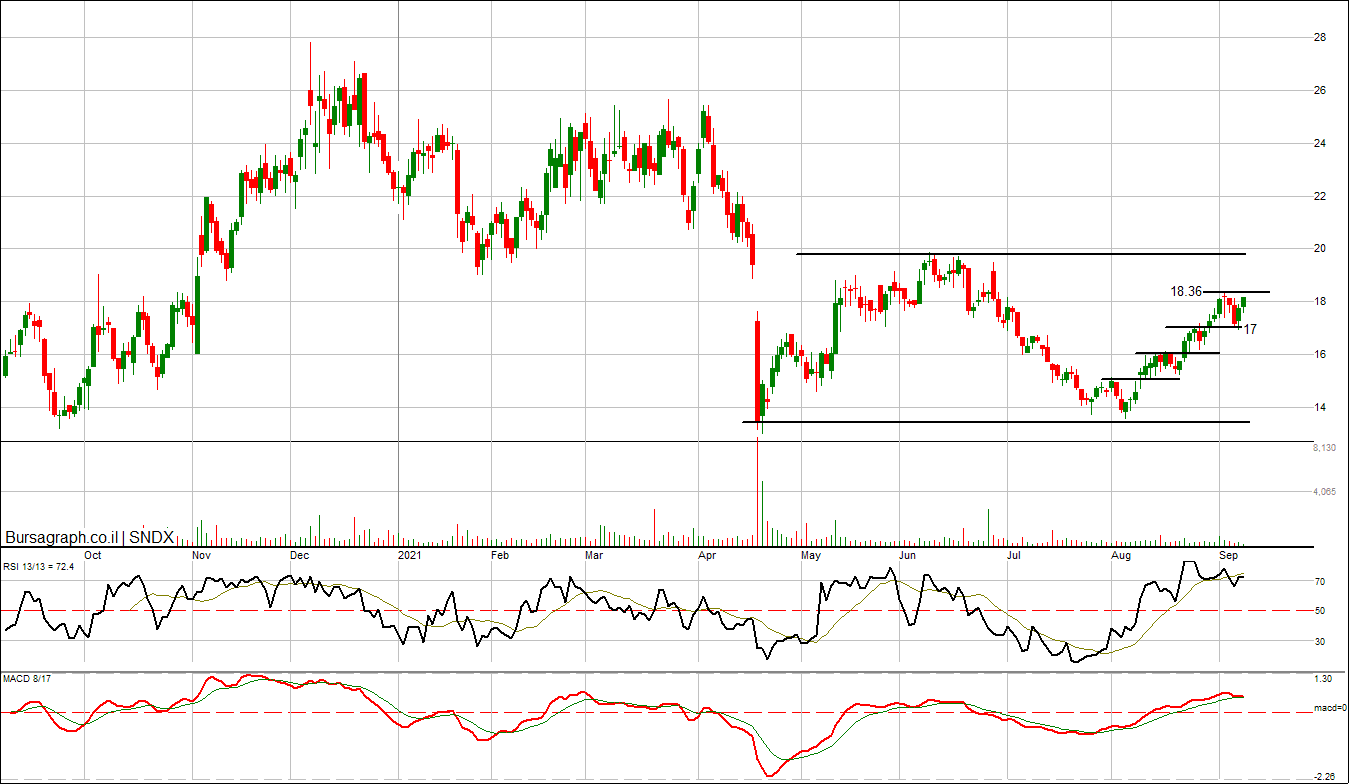
Task: Click the 14 value on price axis
Action: point(1320,408)
